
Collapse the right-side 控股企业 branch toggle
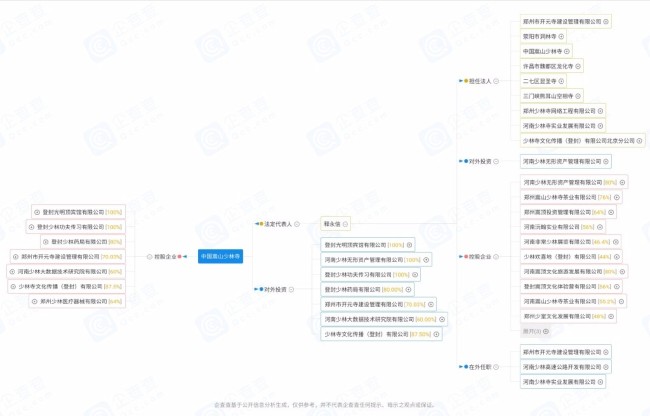click(x=496, y=256)
